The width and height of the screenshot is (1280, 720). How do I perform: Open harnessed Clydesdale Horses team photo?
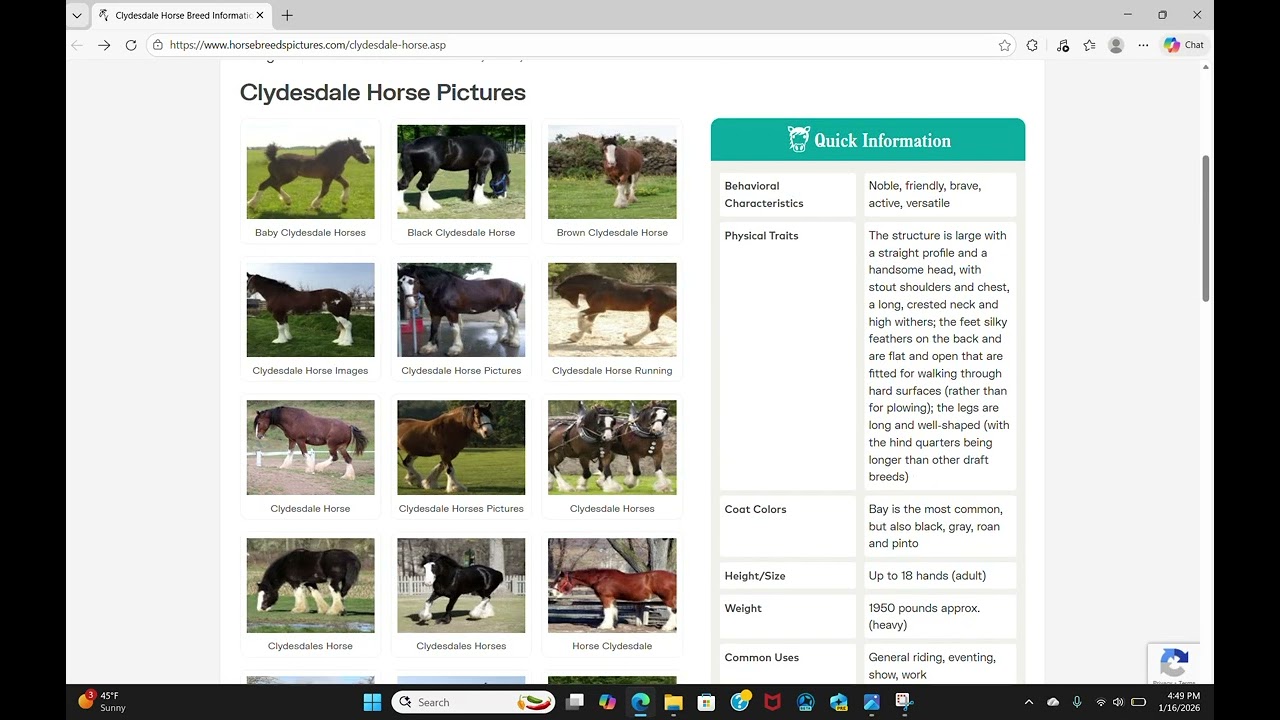coord(612,448)
